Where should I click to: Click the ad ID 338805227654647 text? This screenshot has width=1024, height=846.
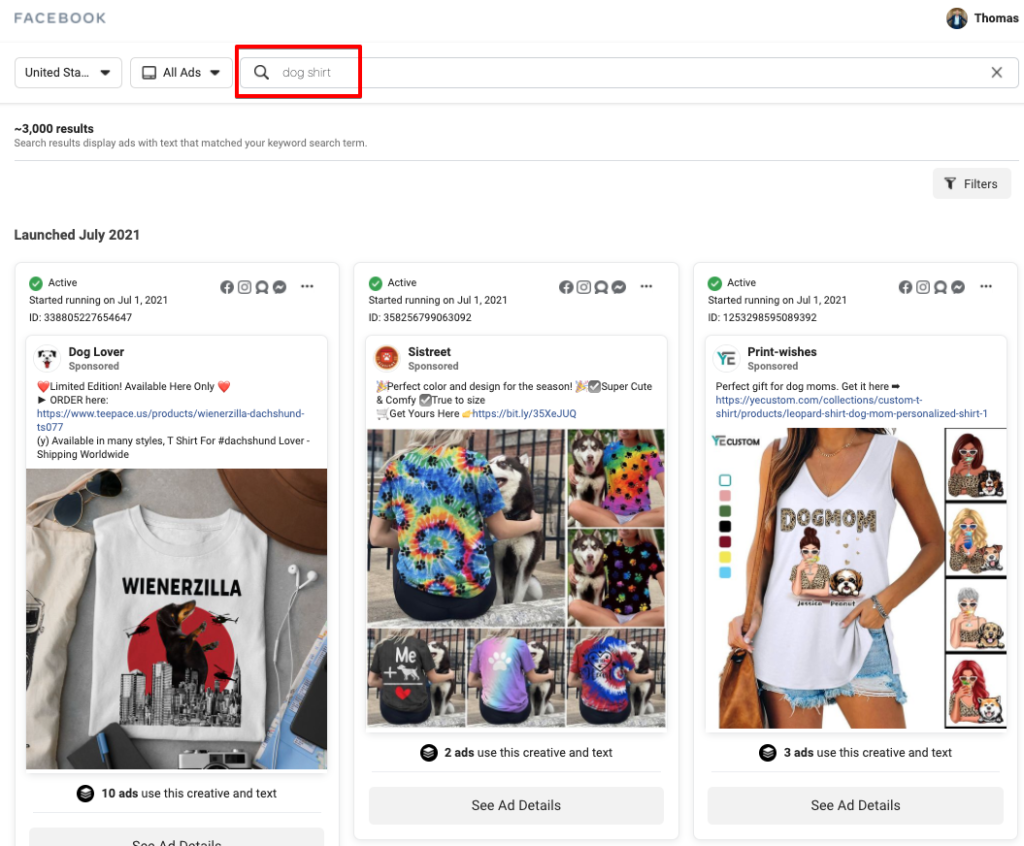[80, 317]
